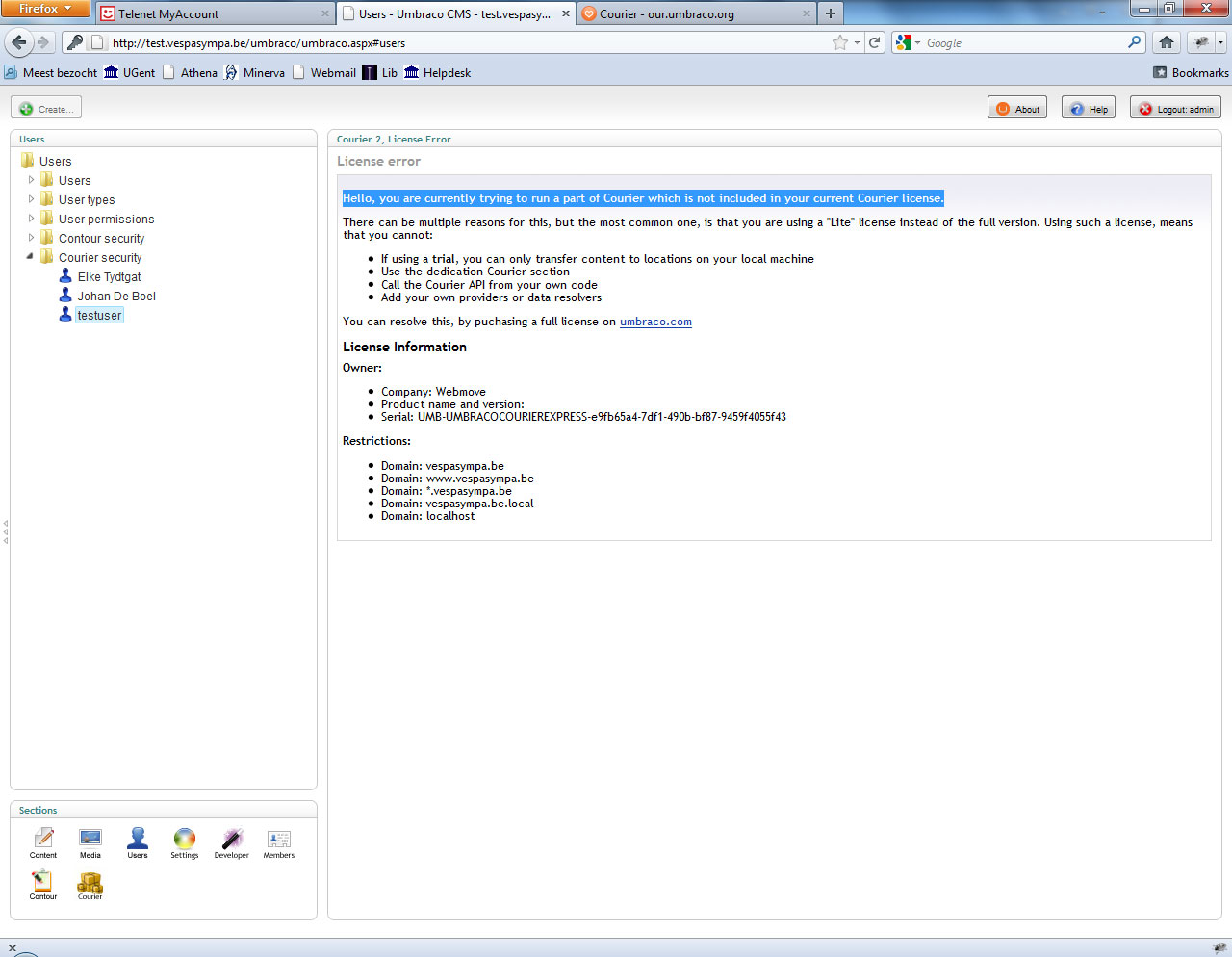Switch to Telenet MyAccount tab
The width and height of the screenshot is (1232, 957).
coord(214,13)
